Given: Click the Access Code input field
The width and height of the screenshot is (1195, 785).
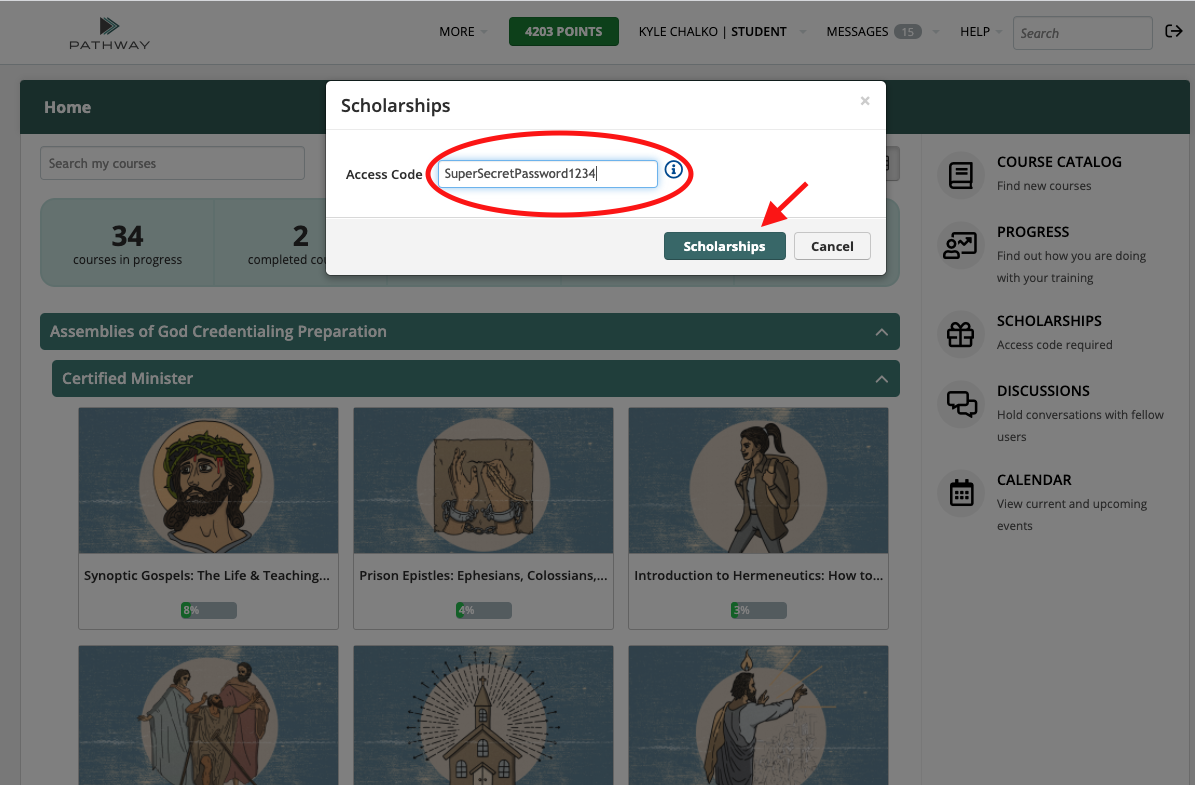Looking at the screenshot, I should pyautogui.click(x=547, y=174).
